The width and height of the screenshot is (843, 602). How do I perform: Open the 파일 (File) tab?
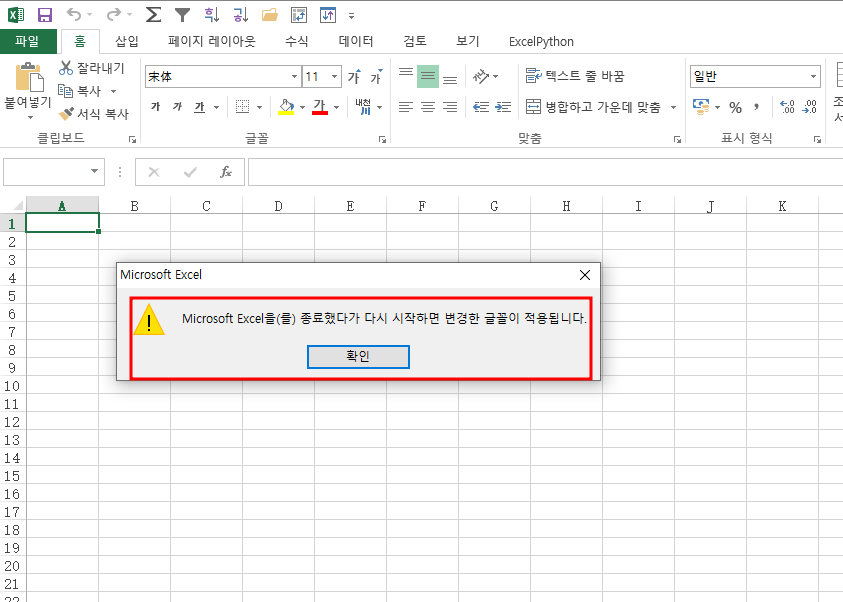click(x=28, y=41)
